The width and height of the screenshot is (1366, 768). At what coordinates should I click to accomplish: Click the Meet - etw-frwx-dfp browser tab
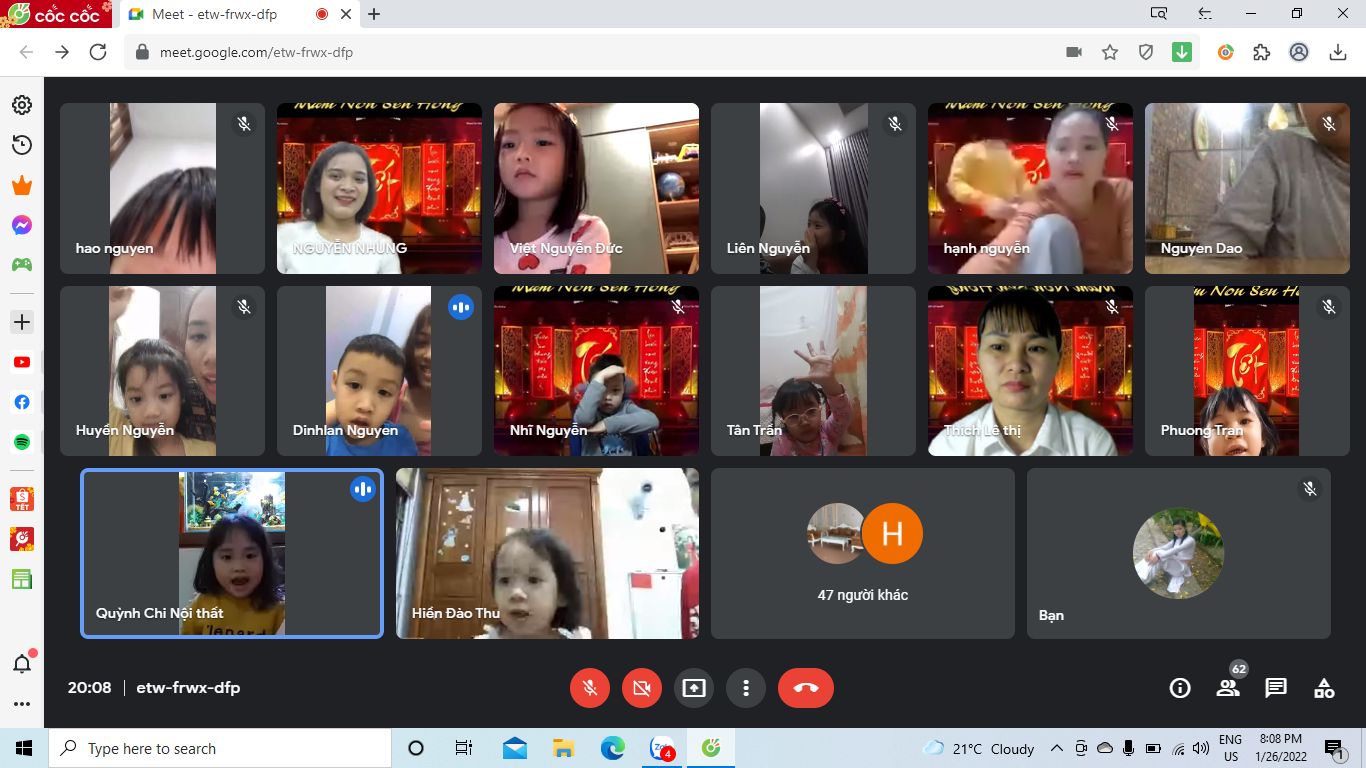(x=215, y=15)
